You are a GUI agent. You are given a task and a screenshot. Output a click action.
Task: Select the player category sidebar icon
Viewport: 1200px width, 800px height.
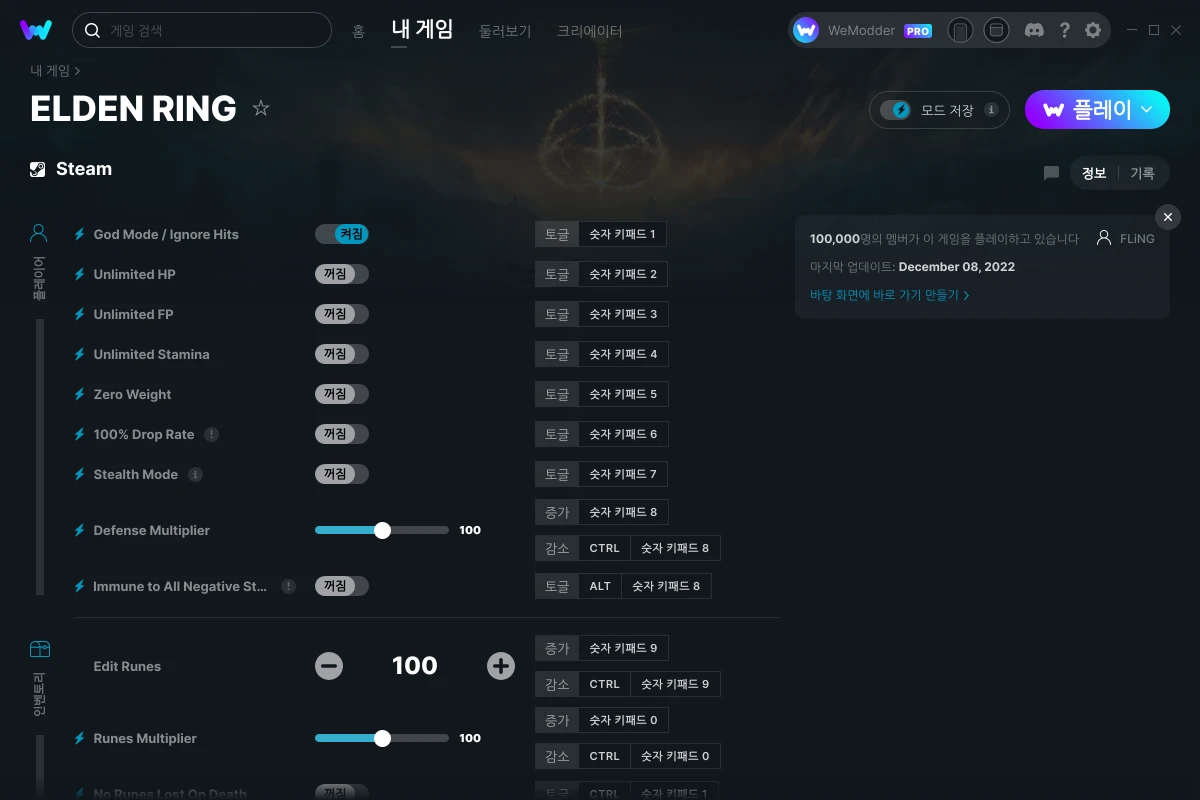[x=39, y=234]
